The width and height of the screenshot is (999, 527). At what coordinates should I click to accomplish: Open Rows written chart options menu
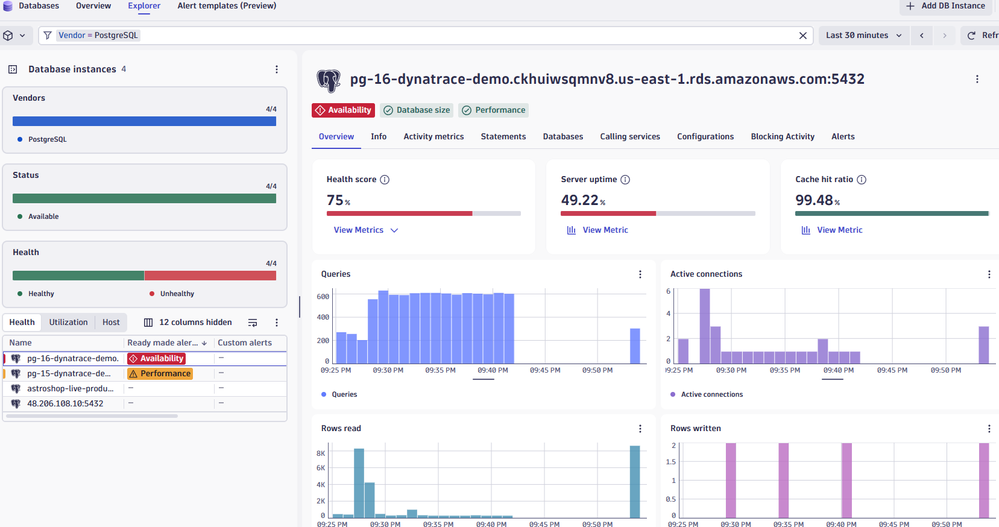point(989,429)
